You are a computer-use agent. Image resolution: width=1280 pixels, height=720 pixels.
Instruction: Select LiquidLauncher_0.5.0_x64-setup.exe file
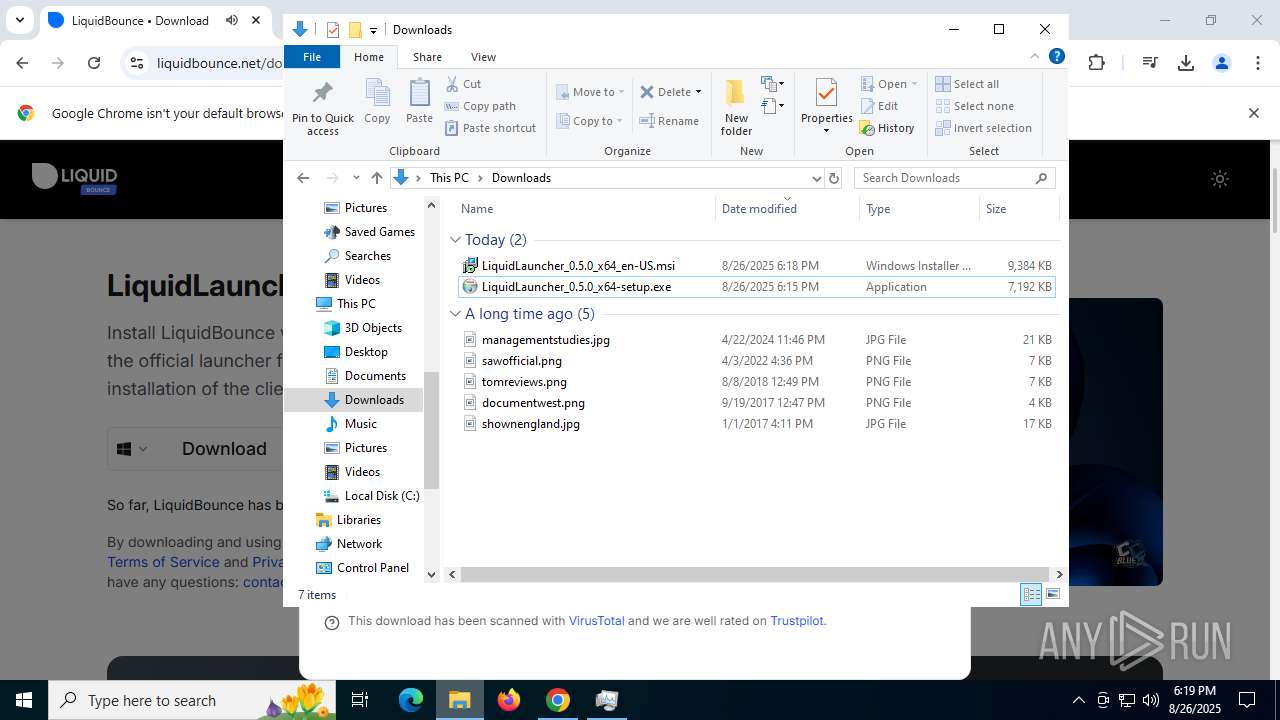[757, 287]
